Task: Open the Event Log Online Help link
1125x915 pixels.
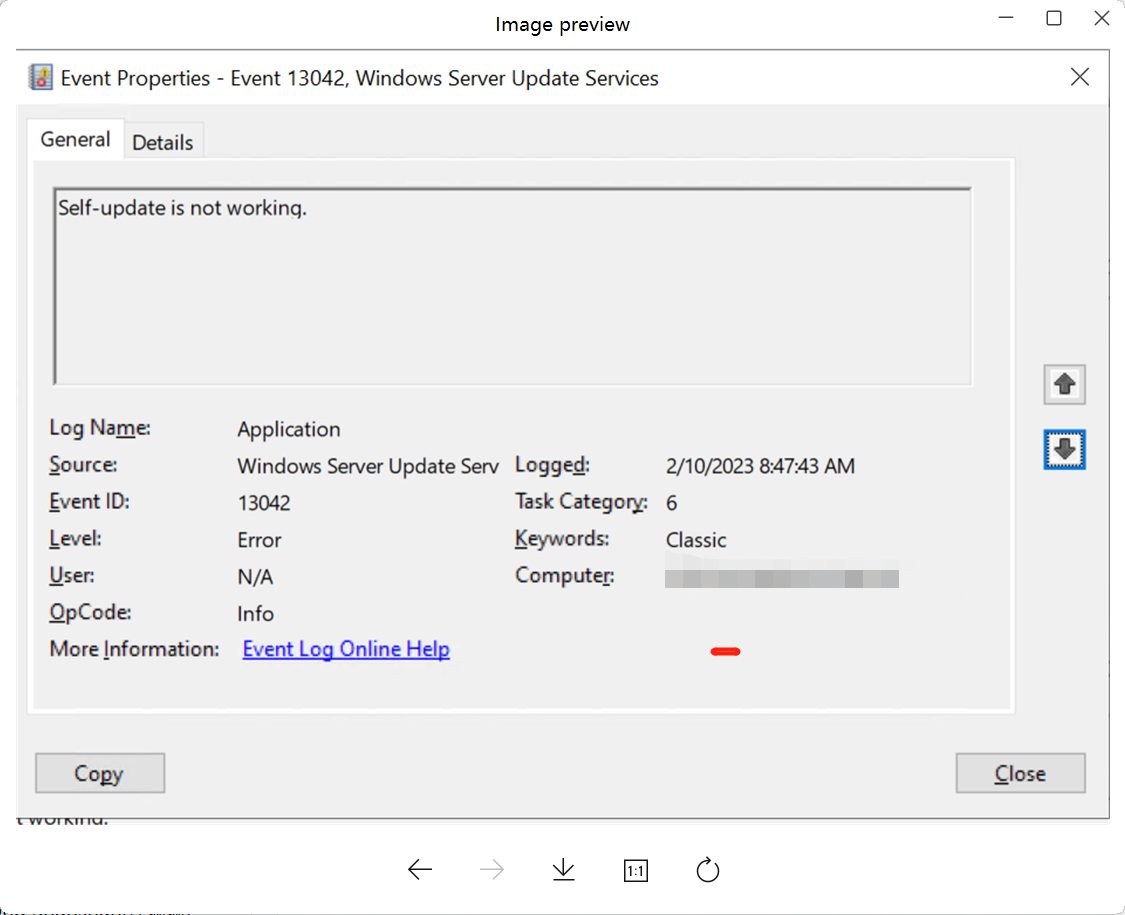Action: pos(346,649)
